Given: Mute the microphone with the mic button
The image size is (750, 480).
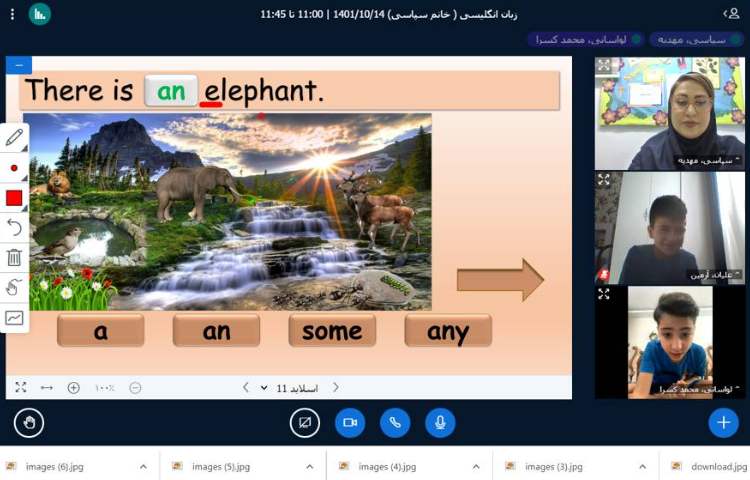Looking at the screenshot, I should 439,423.
